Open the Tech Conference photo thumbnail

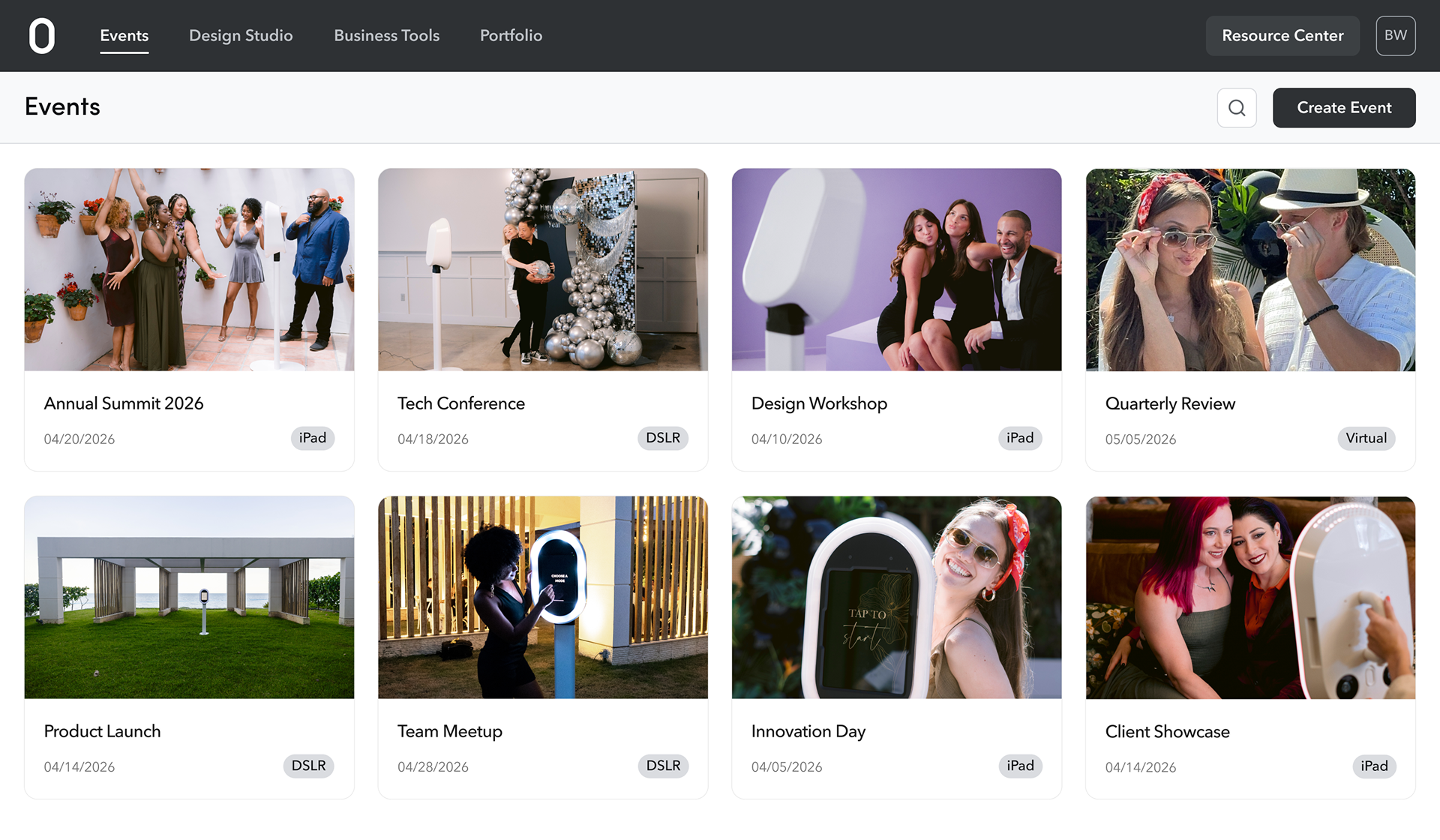tap(543, 270)
